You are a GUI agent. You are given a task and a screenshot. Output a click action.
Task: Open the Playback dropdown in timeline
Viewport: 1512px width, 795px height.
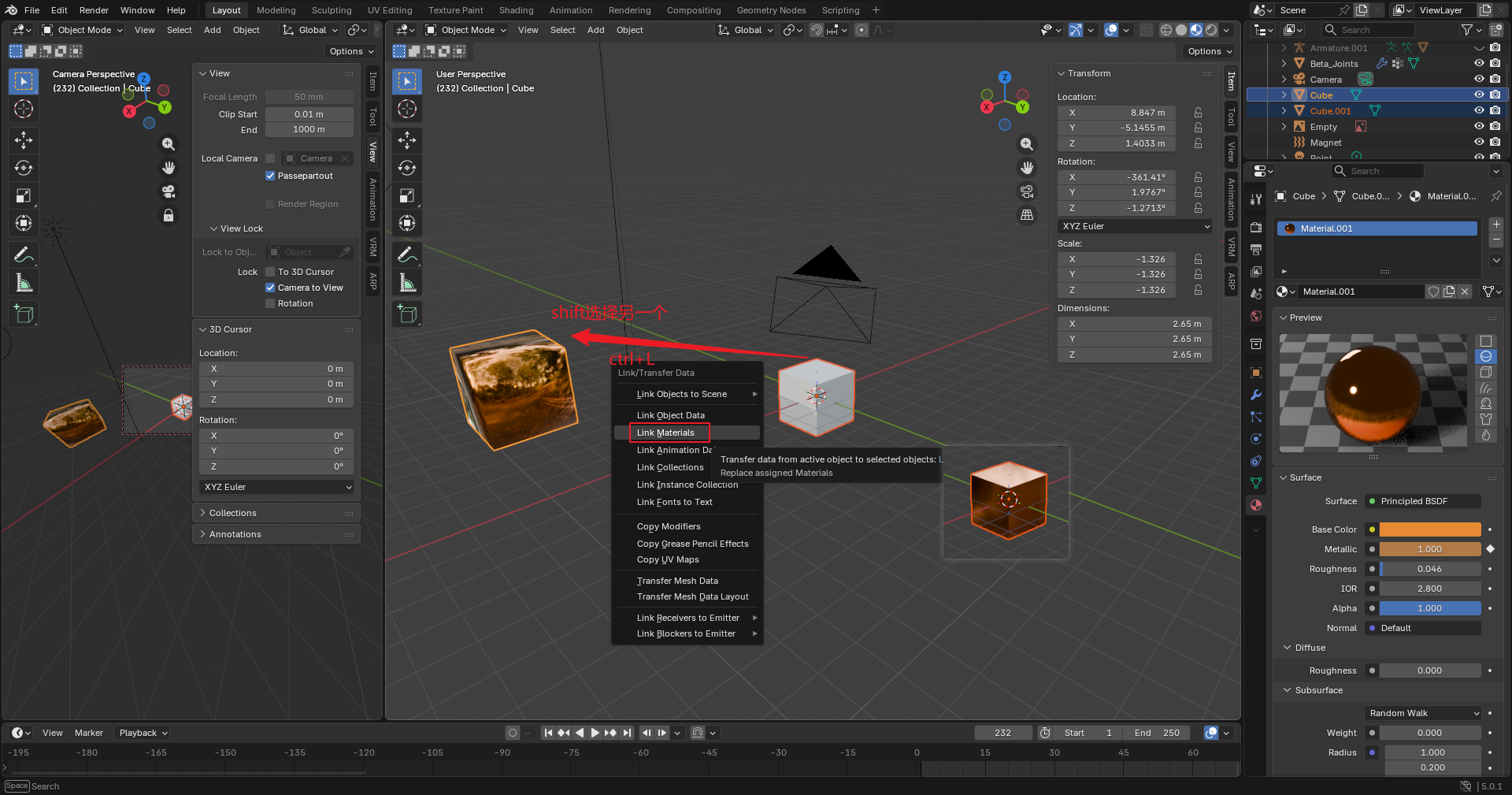143,733
